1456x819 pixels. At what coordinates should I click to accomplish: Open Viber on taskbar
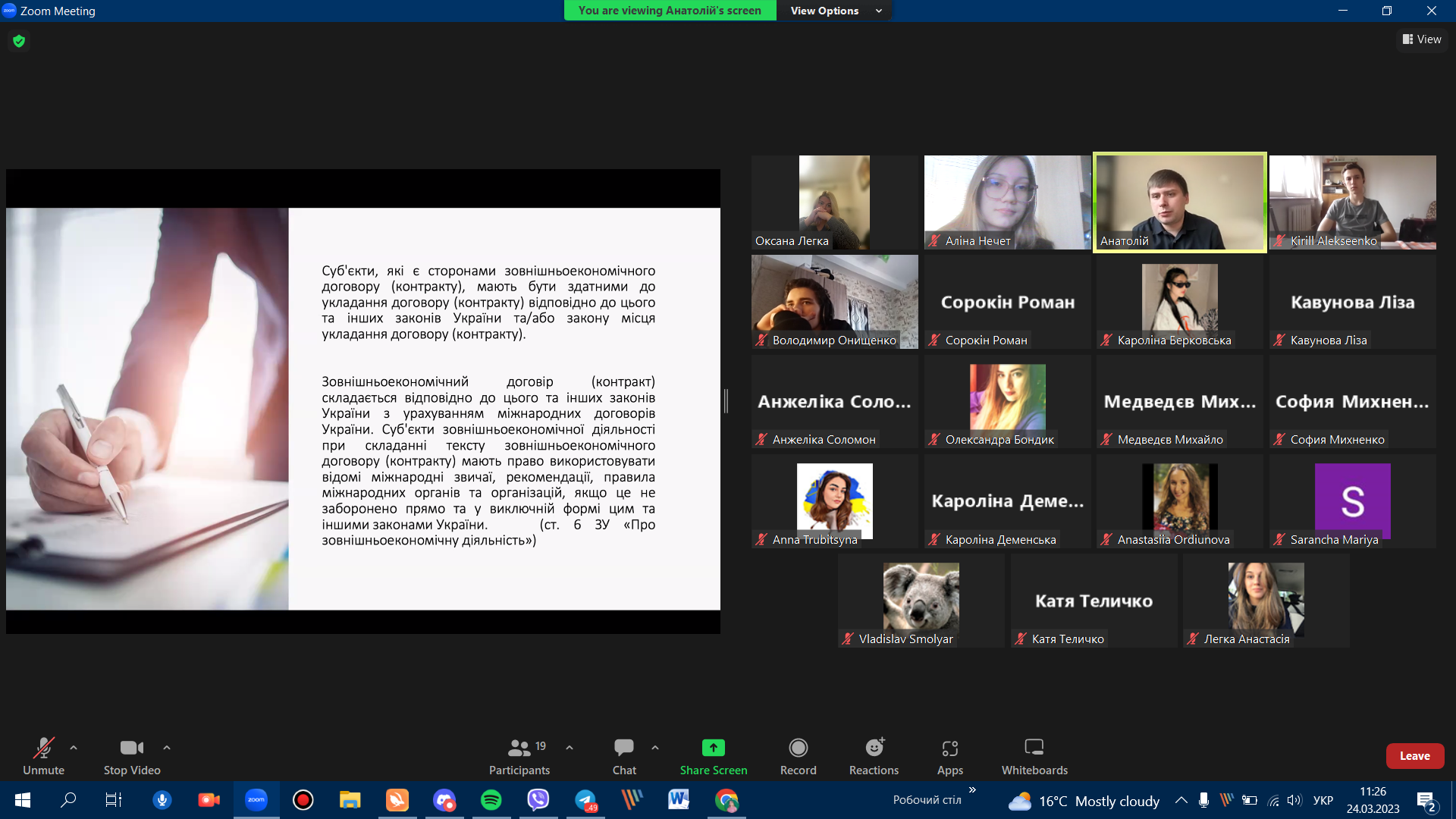pos(538,800)
